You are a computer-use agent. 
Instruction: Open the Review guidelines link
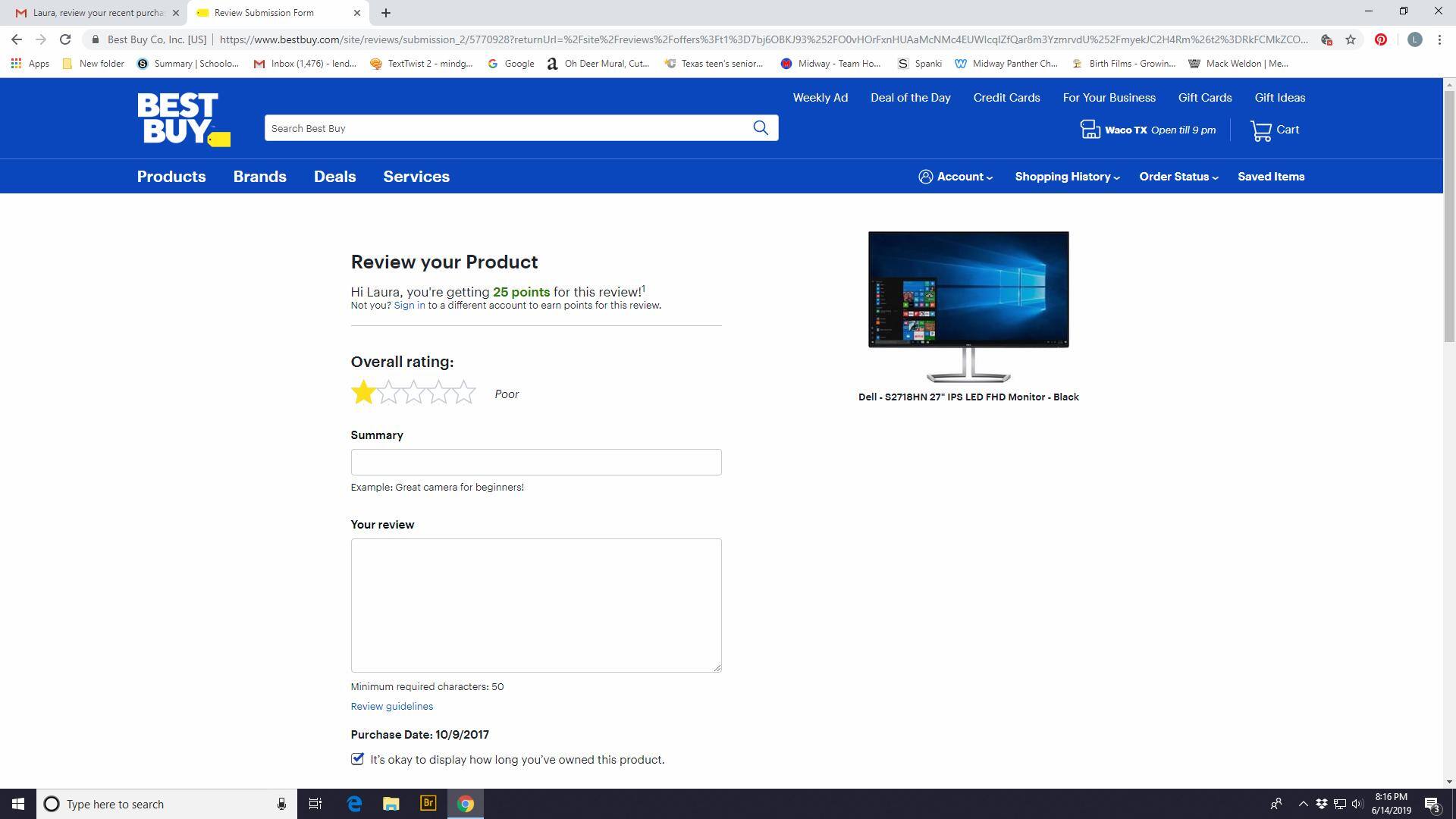coord(391,706)
